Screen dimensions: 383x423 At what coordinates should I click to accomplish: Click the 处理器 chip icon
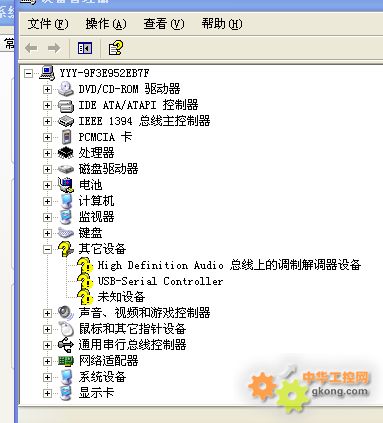(x=66, y=153)
